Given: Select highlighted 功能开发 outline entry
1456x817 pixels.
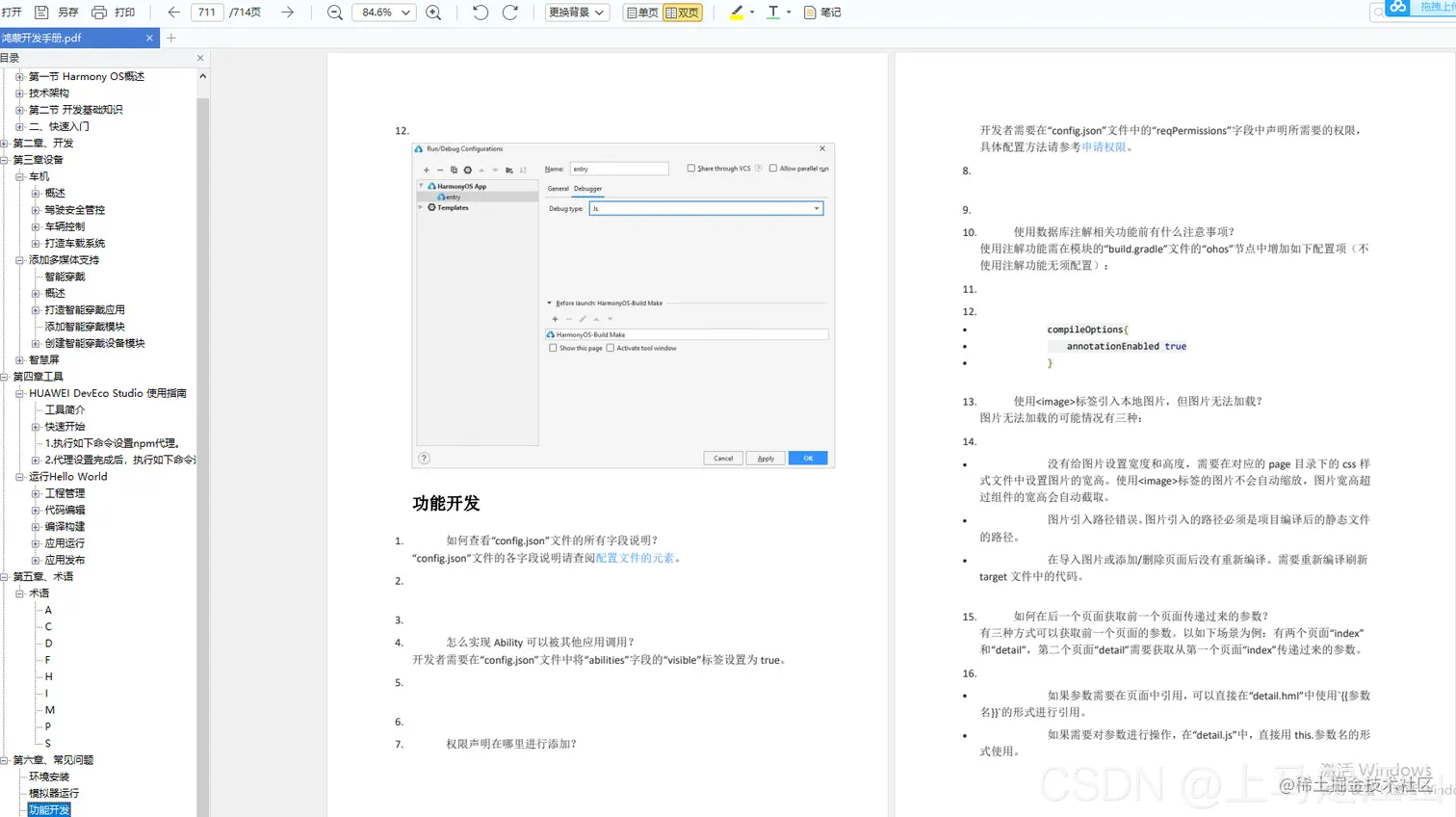Looking at the screenshot, I should tap(49, 809).
